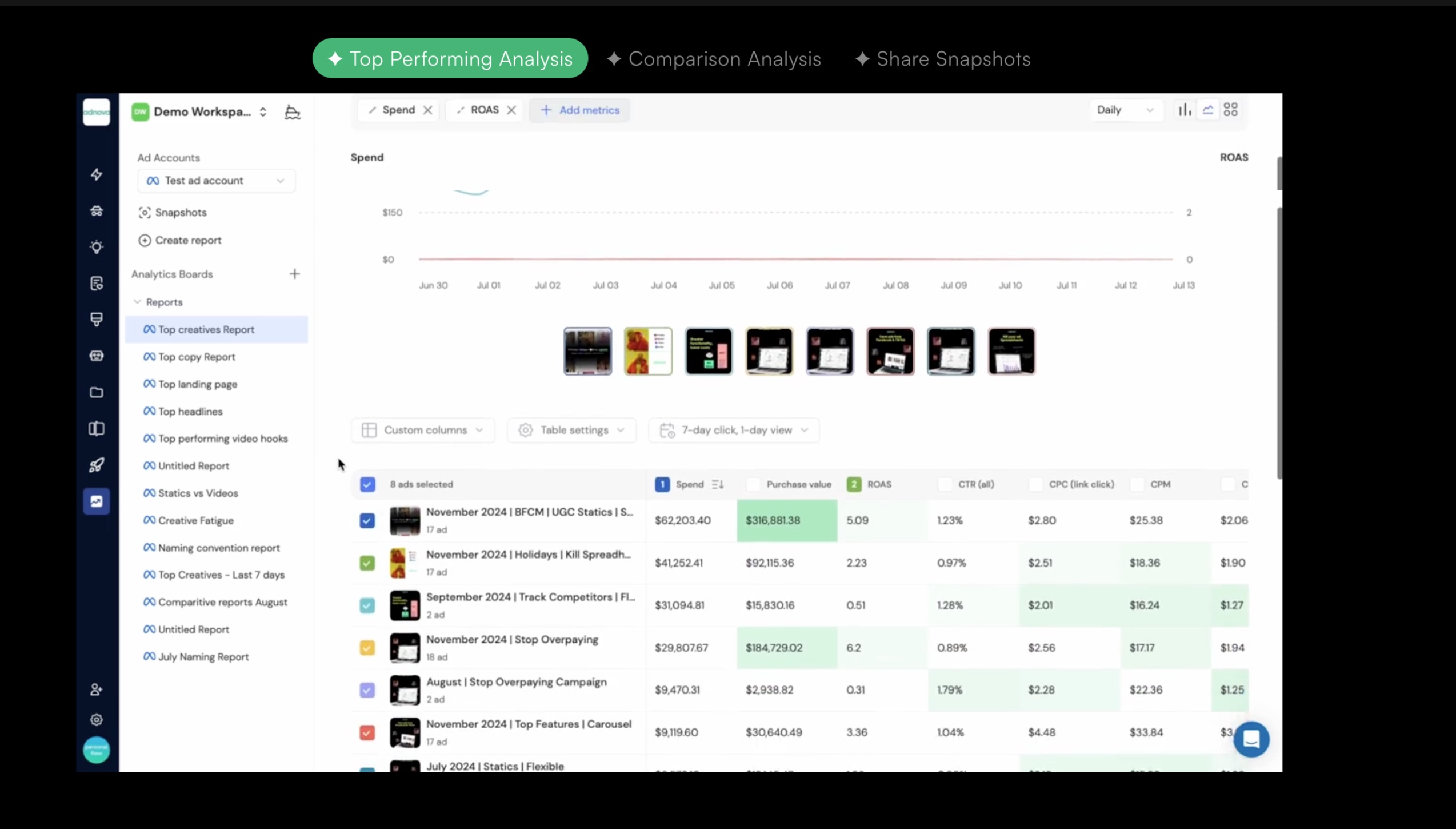Select the bar chart view icon
This screenshot has height=829, width=1456.
1185,109
